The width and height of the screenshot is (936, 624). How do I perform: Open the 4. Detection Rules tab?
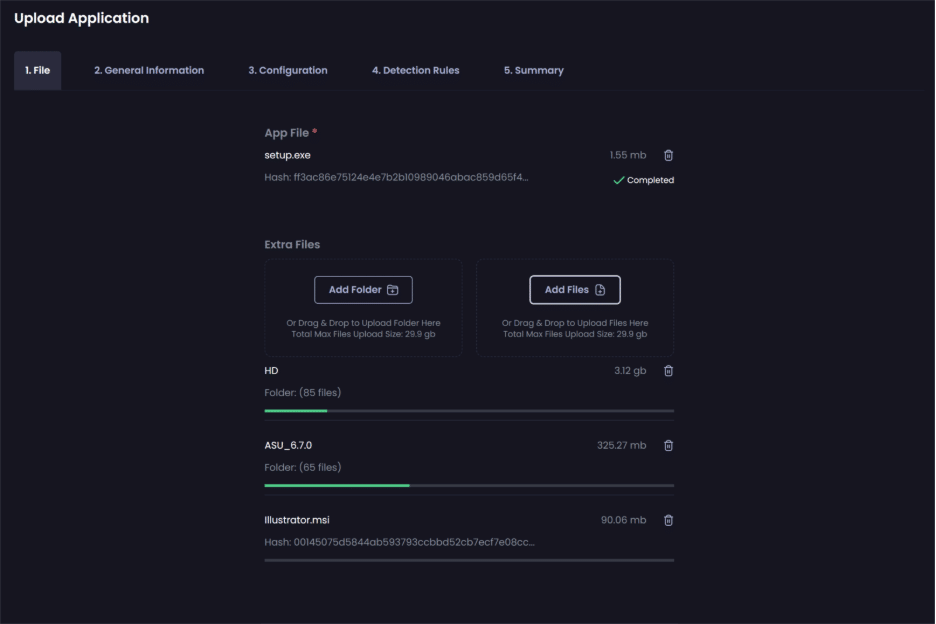[x=415, y=70]
